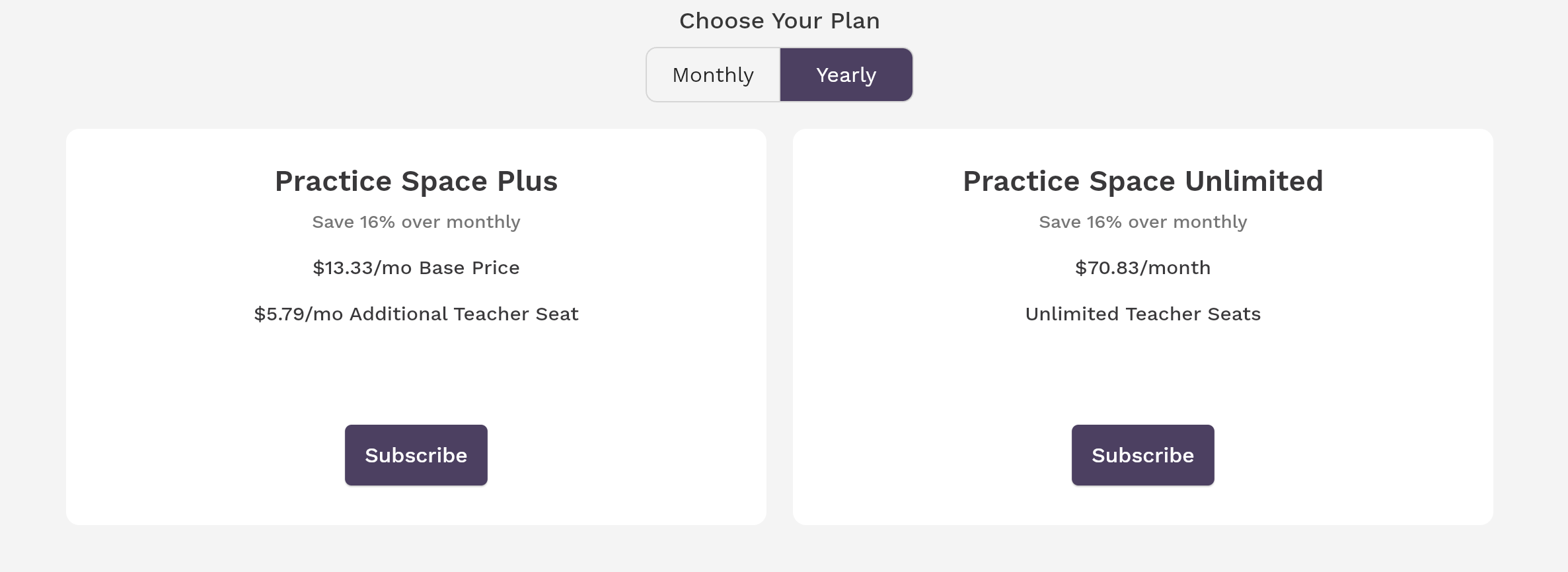Click the Unlimited plan's Save 16% note
The width and height of the screenshot is (1568, 572).
(1142, 222)
